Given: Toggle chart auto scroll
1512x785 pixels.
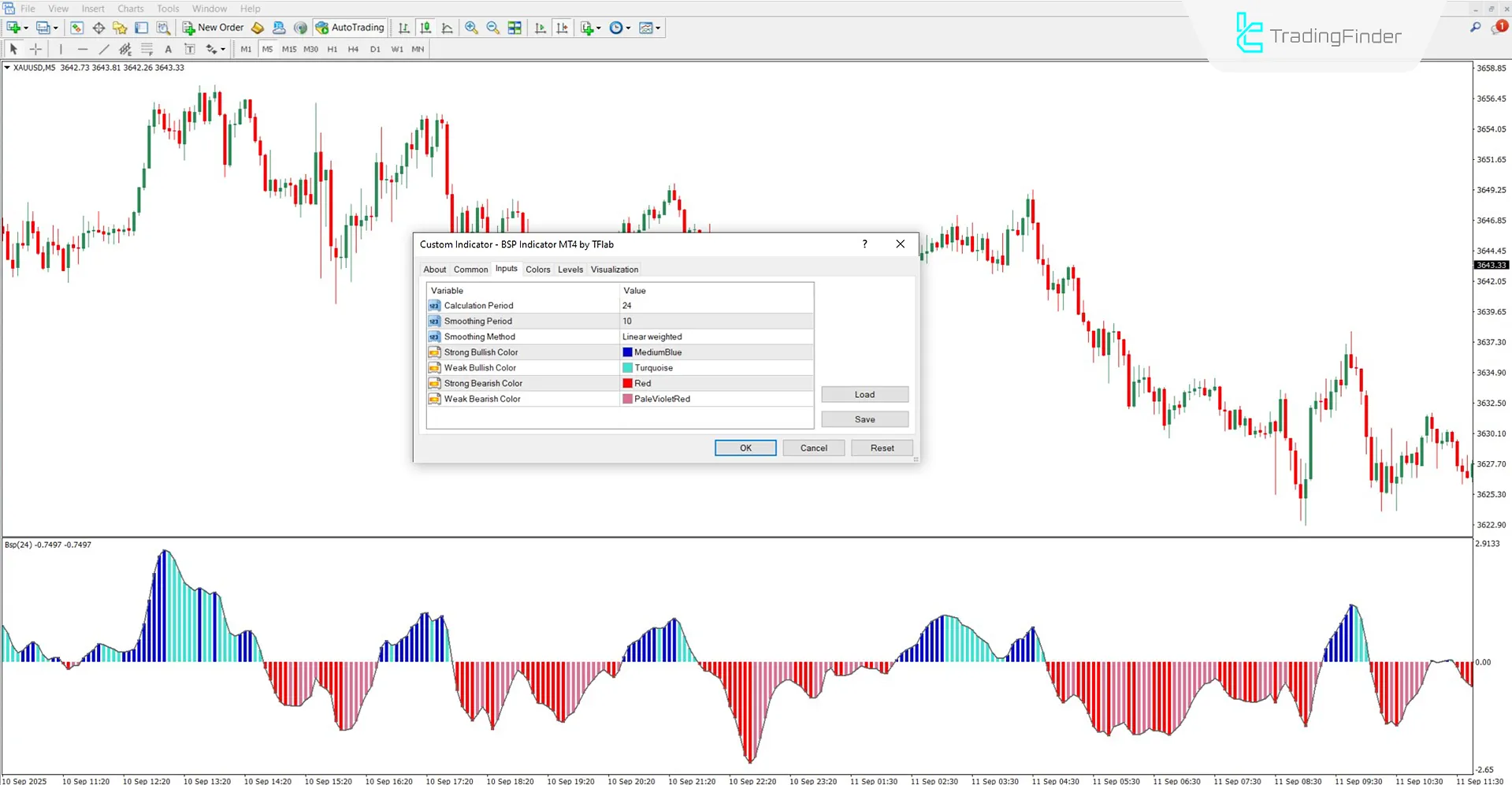Looking at the screenshot, I should pos(541,28).
